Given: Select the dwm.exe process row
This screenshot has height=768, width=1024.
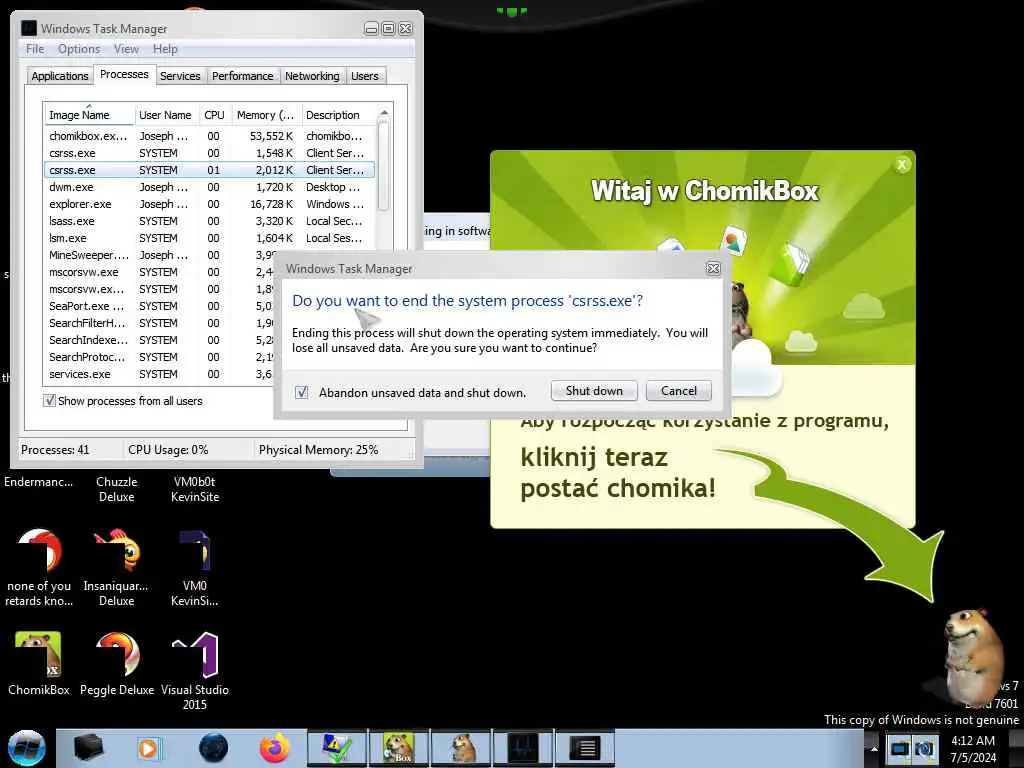Looking at the screenshot, I should click(209, 187).
